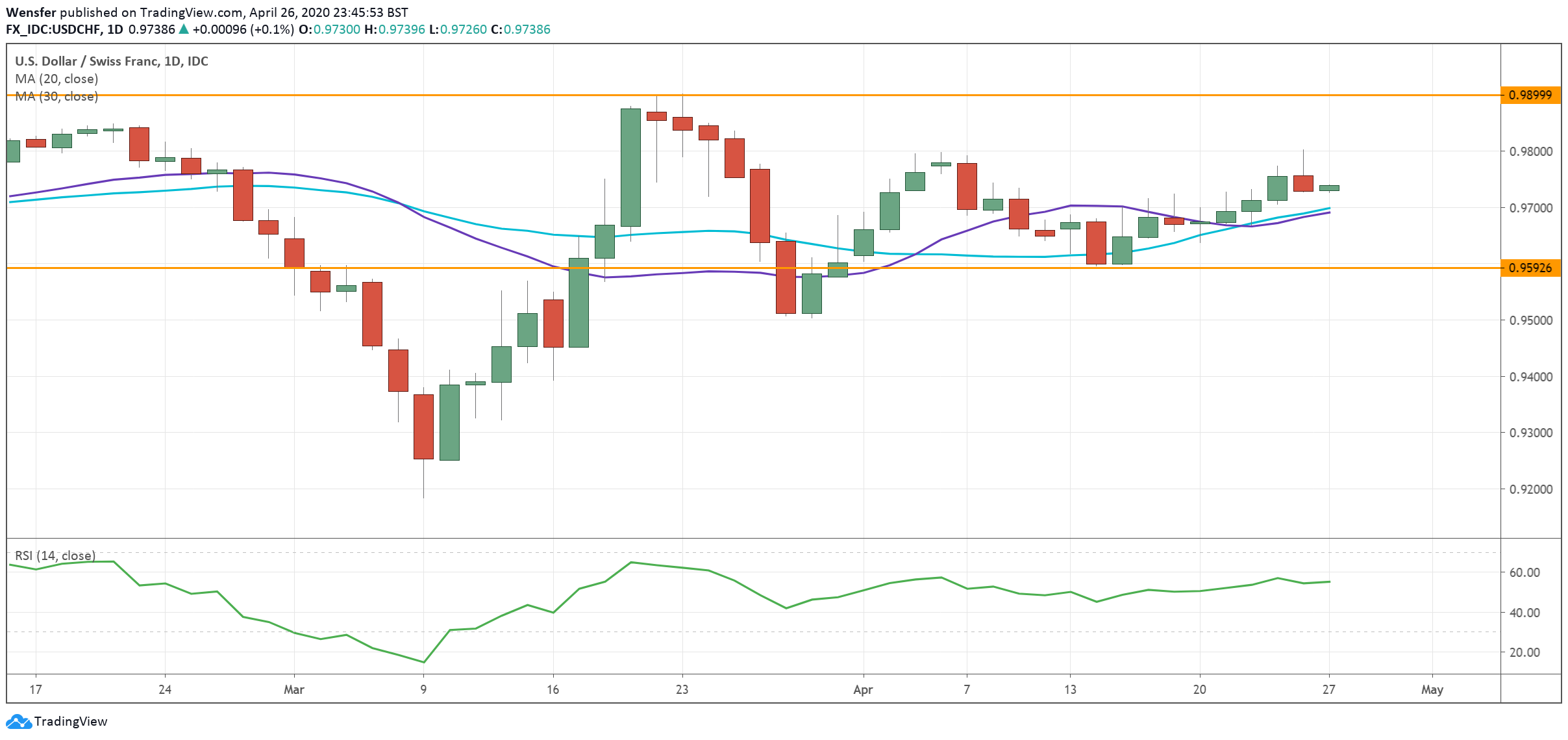Screen dimensions: 1568x740
Task: Click the 0.92000 value on price axis
Action: [x=1530, y=489]
